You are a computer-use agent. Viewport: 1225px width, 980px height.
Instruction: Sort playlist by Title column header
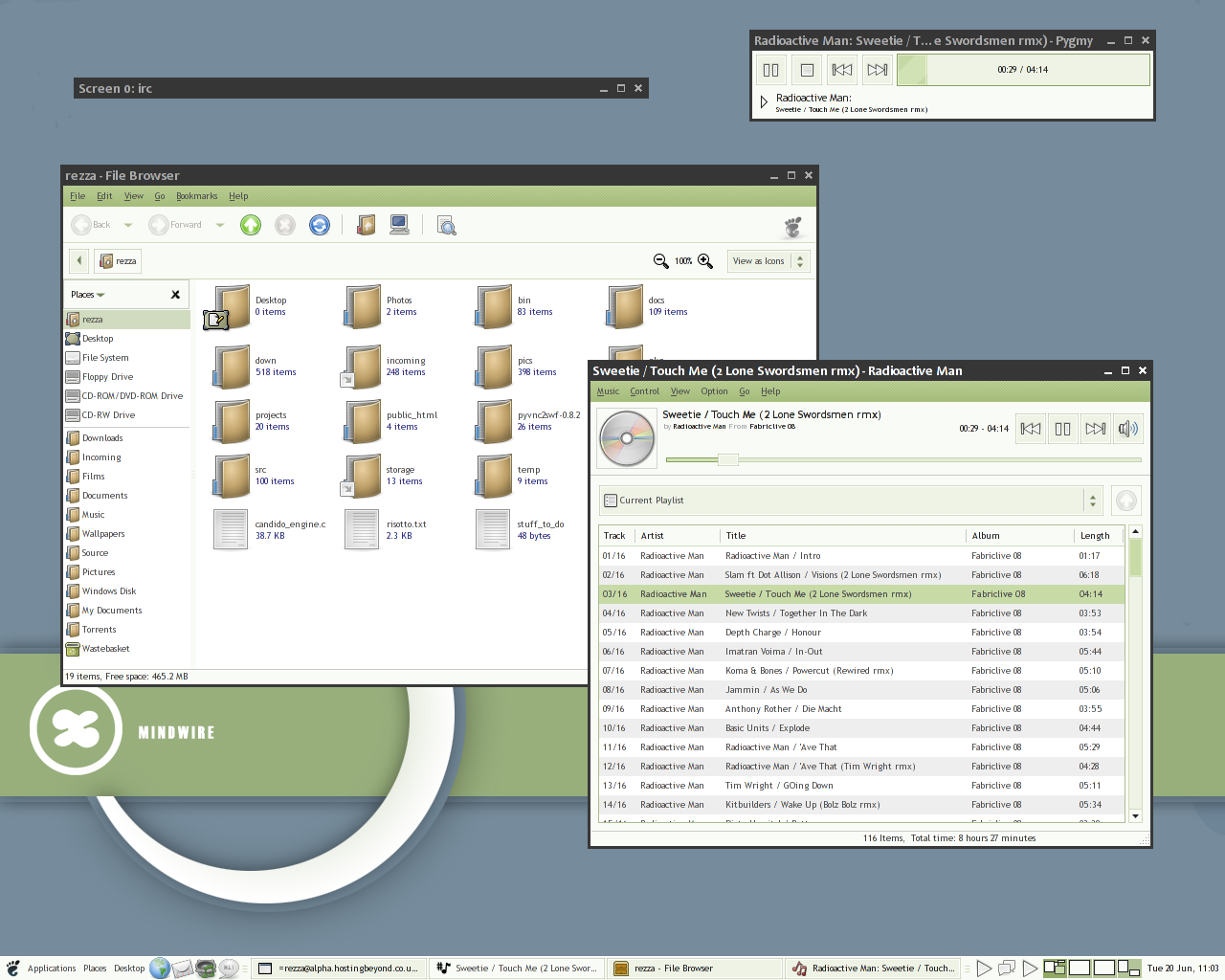843,536
